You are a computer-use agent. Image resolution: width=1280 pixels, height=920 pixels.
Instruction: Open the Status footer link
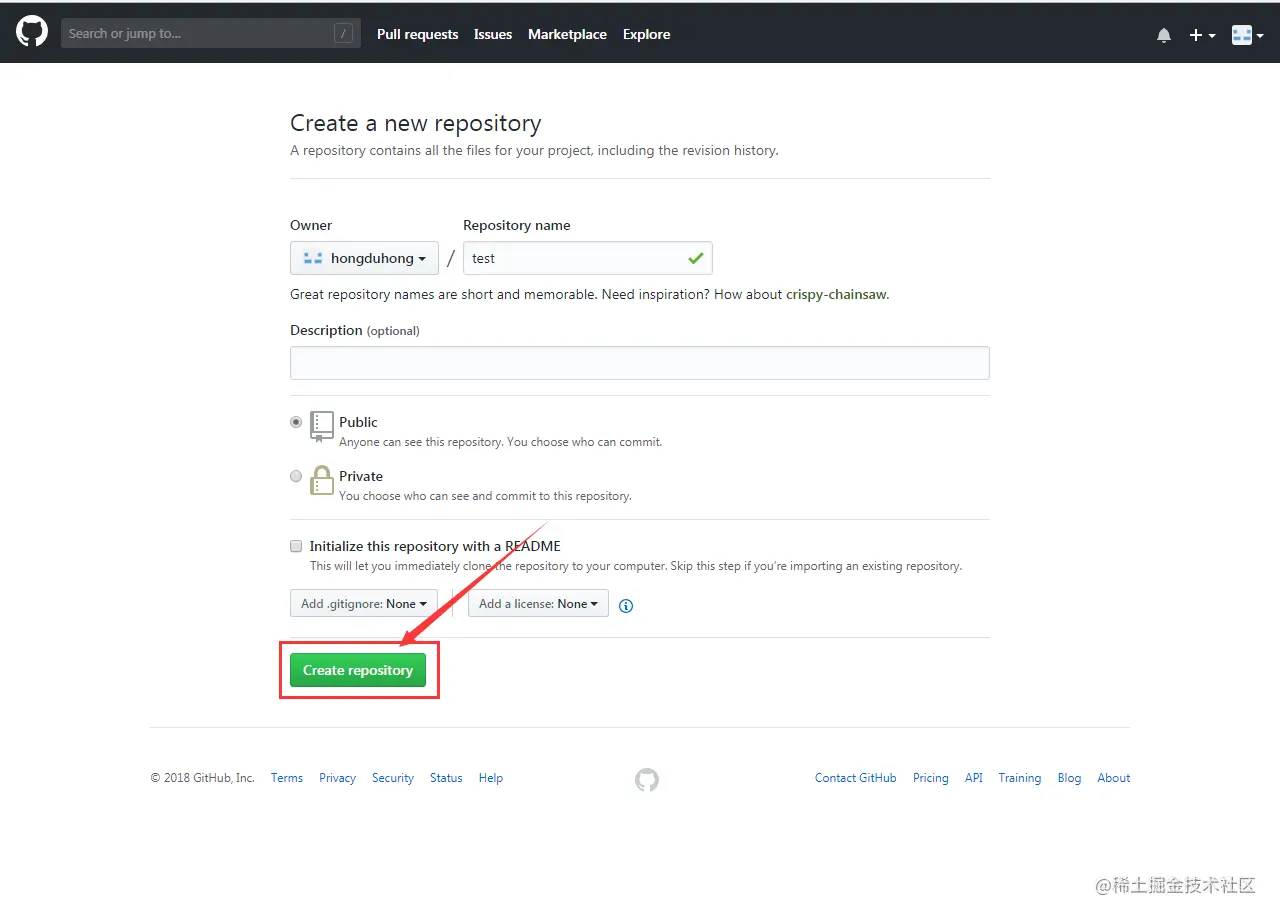tap(446, 778)
